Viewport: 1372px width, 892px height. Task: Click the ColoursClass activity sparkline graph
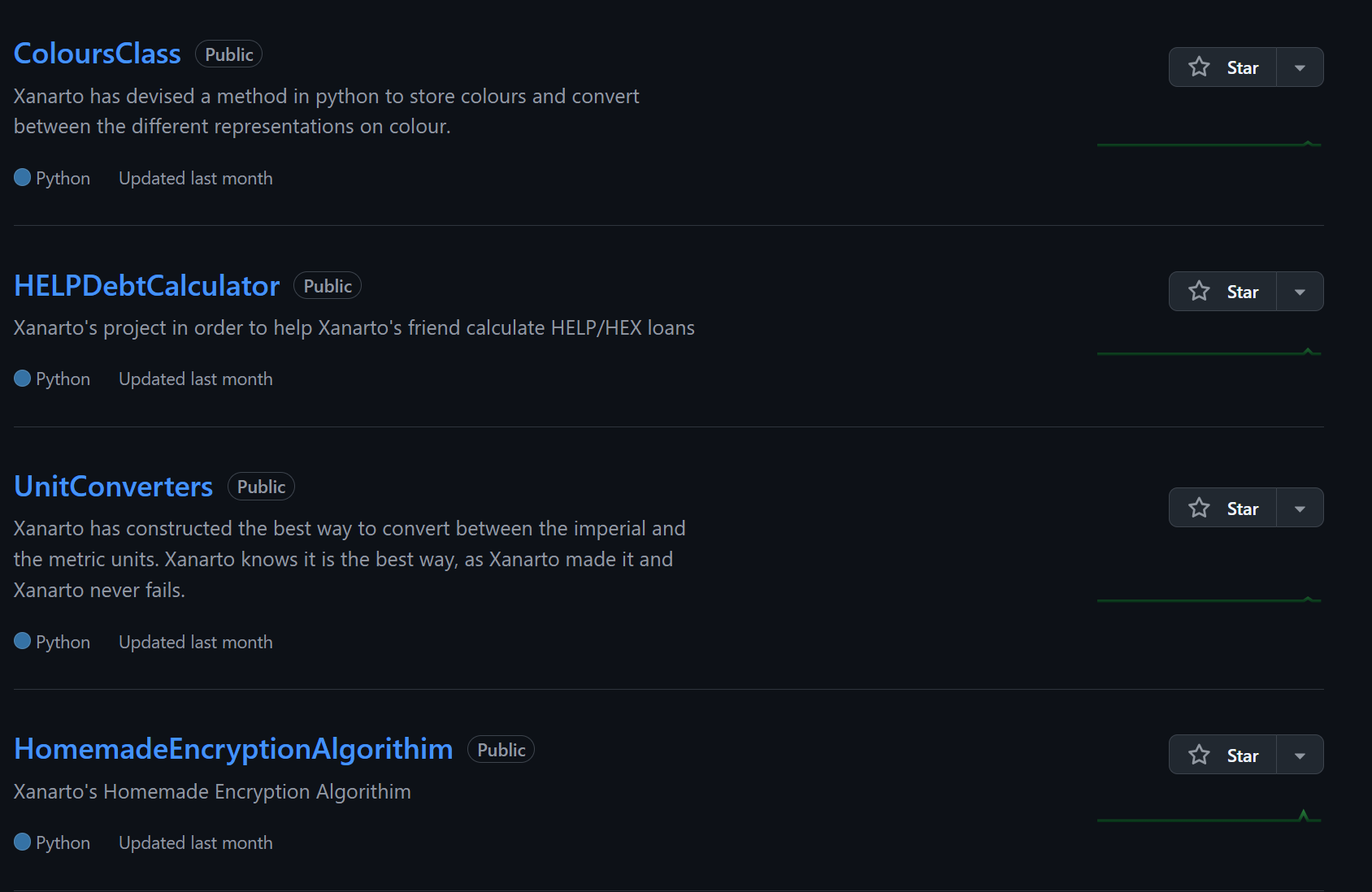(1209, 145)
